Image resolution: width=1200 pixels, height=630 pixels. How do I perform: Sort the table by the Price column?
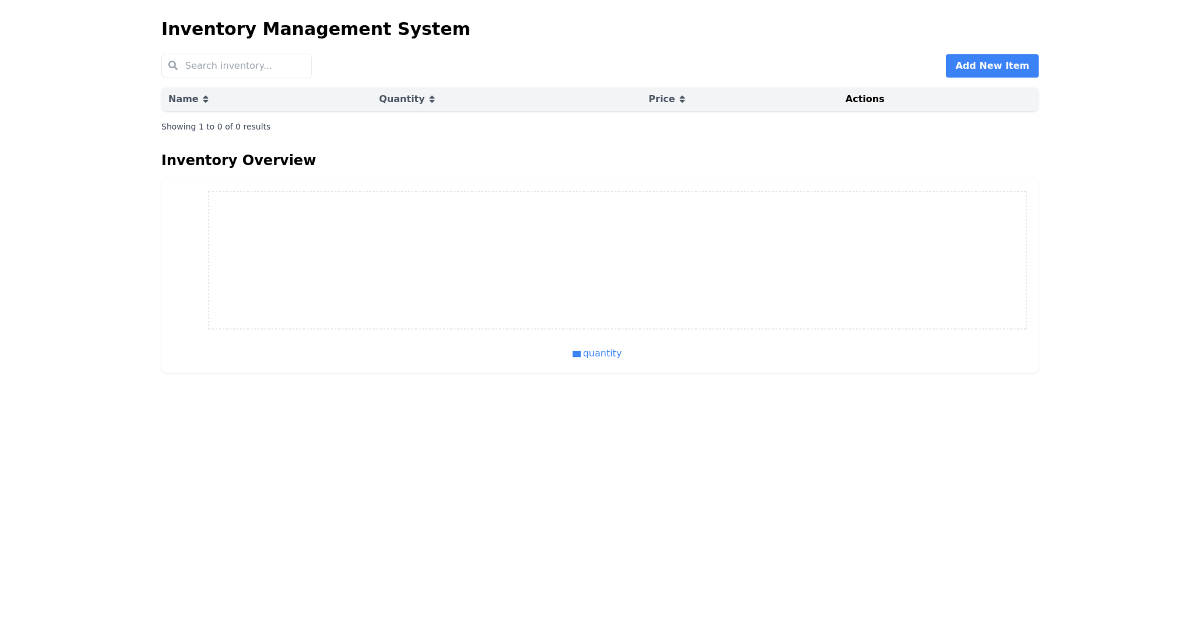(x=663, y=99)
